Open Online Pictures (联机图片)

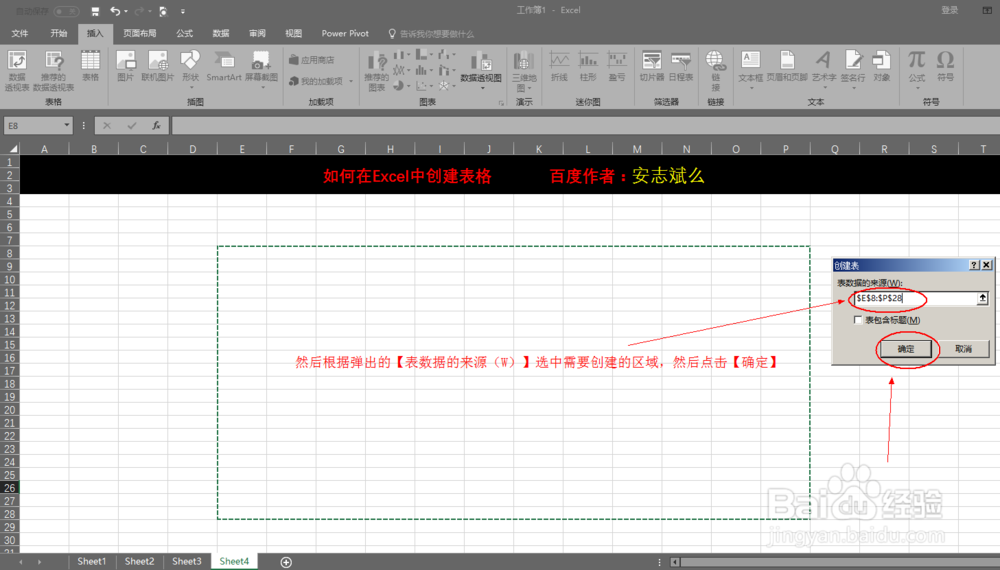[158, 66]
